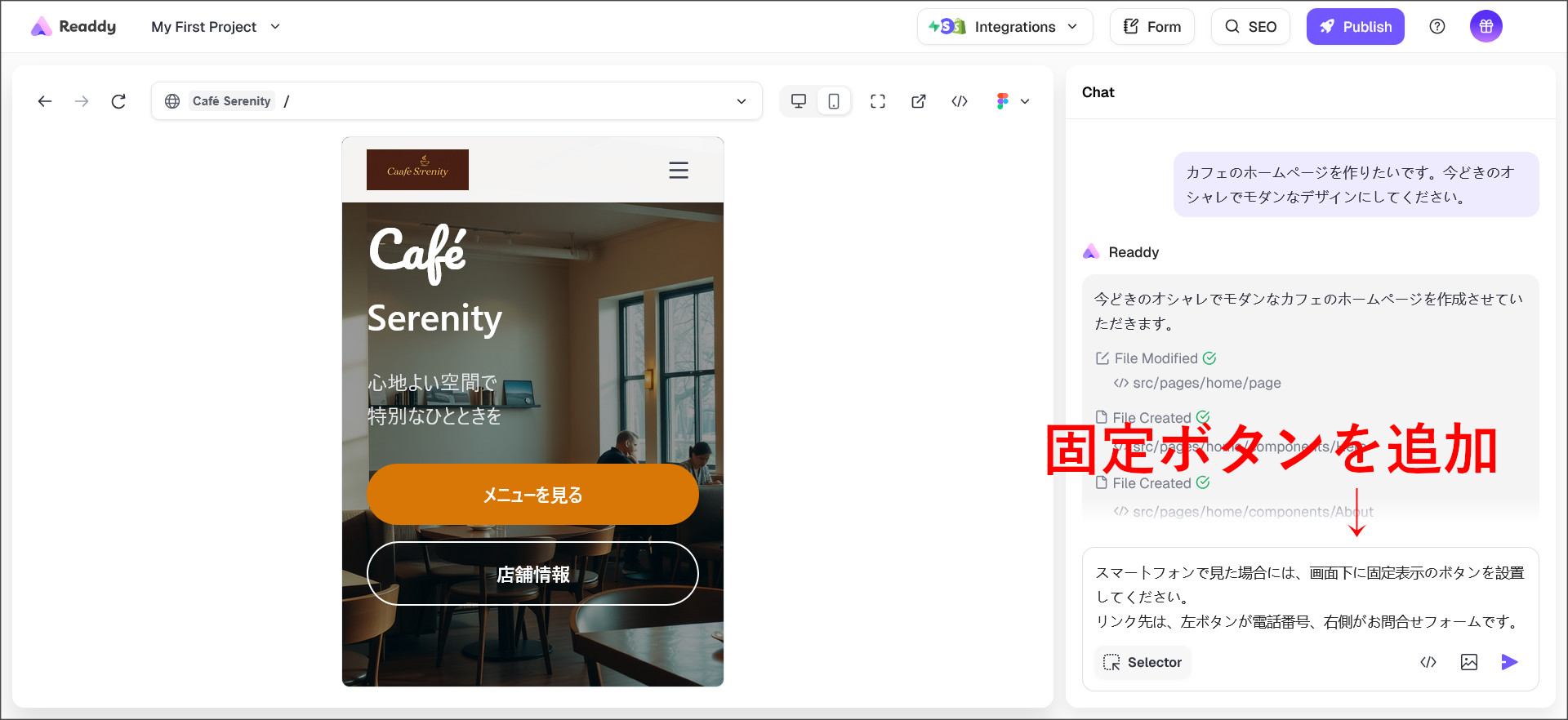Image resolution: width=1568 pixels, height=720 pixels.
Task: Open the hamburger menu on Café site
Action: (678, 170)
